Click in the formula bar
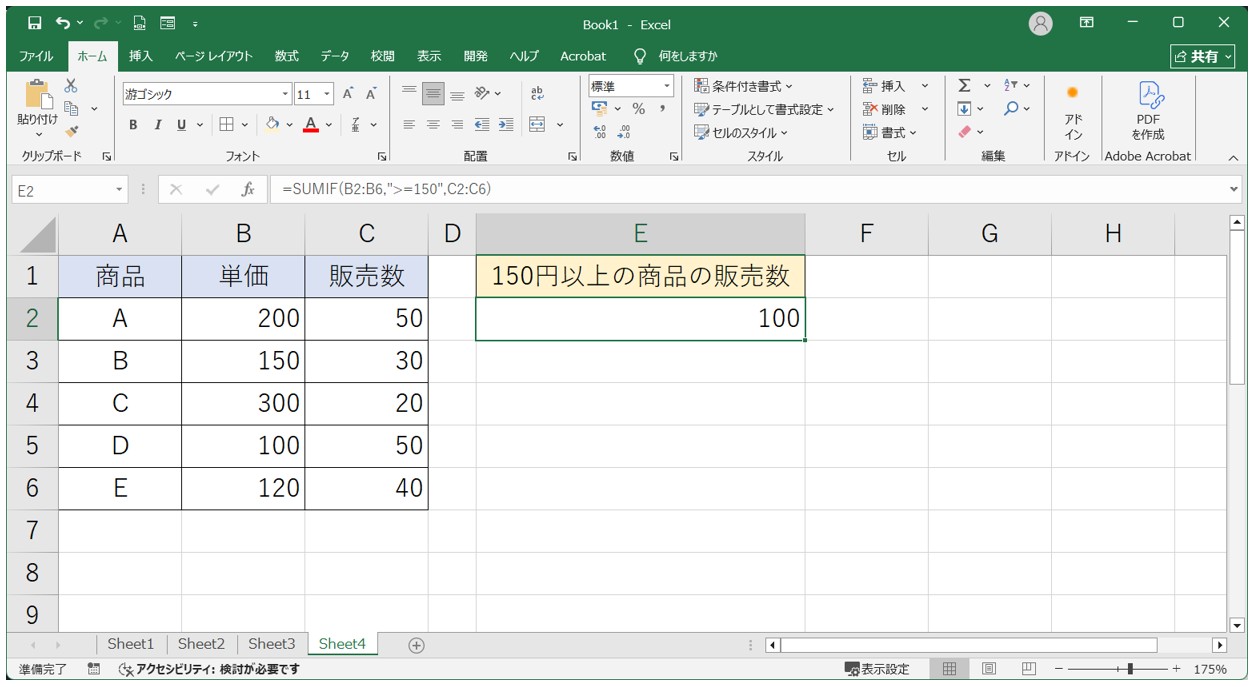This screenshot has width=1254, height=687. [755, 190]
